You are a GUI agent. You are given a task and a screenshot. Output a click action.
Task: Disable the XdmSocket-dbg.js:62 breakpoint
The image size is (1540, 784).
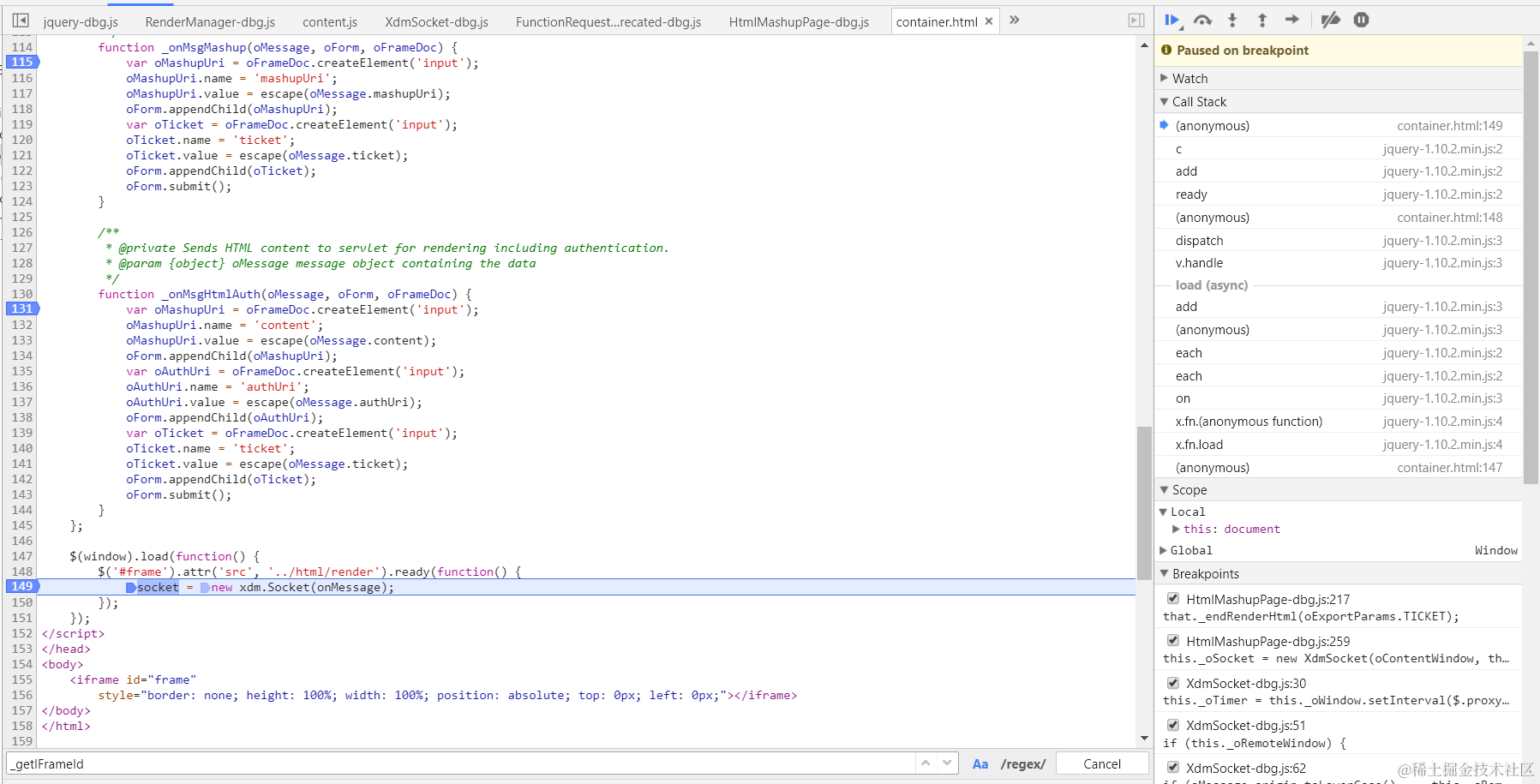(1173, 767)
